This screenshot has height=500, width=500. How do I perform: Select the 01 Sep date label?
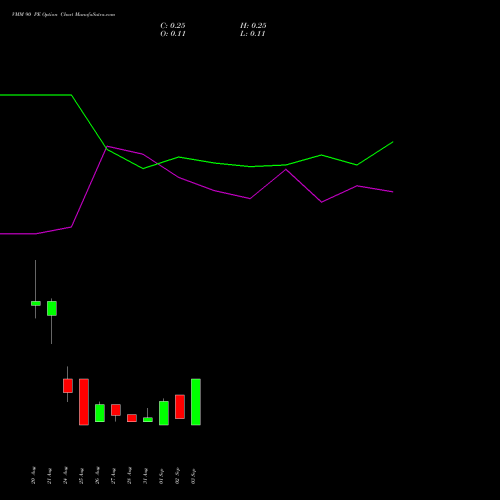pos(161,476)
